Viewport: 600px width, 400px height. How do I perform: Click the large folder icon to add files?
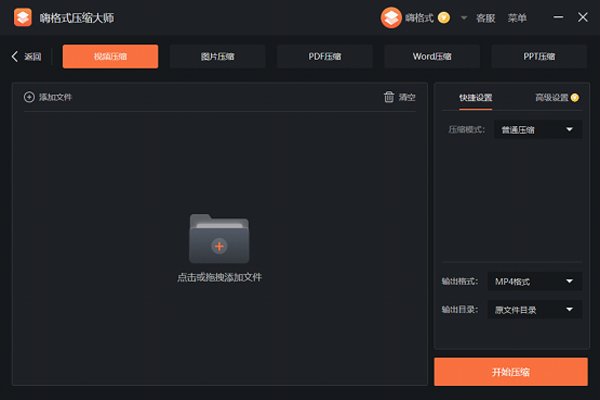pos(219,239)
